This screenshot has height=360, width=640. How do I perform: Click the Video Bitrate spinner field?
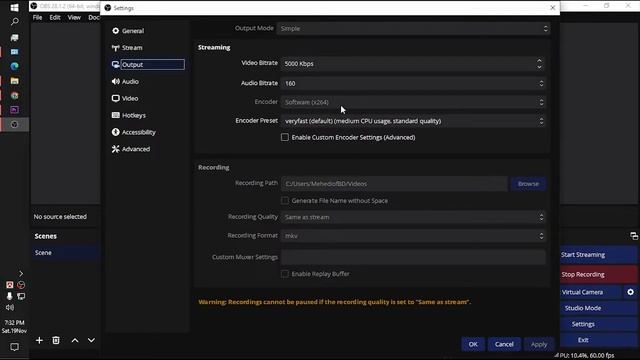[413, 64]
